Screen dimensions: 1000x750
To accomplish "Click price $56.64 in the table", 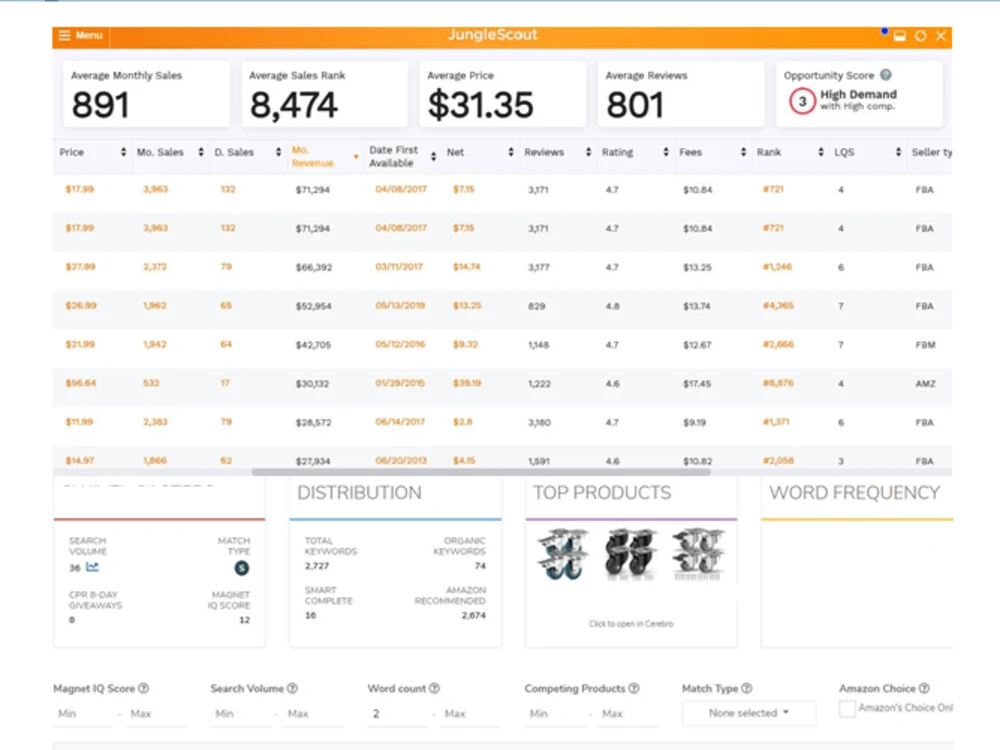I will click(x=80, y=383).
